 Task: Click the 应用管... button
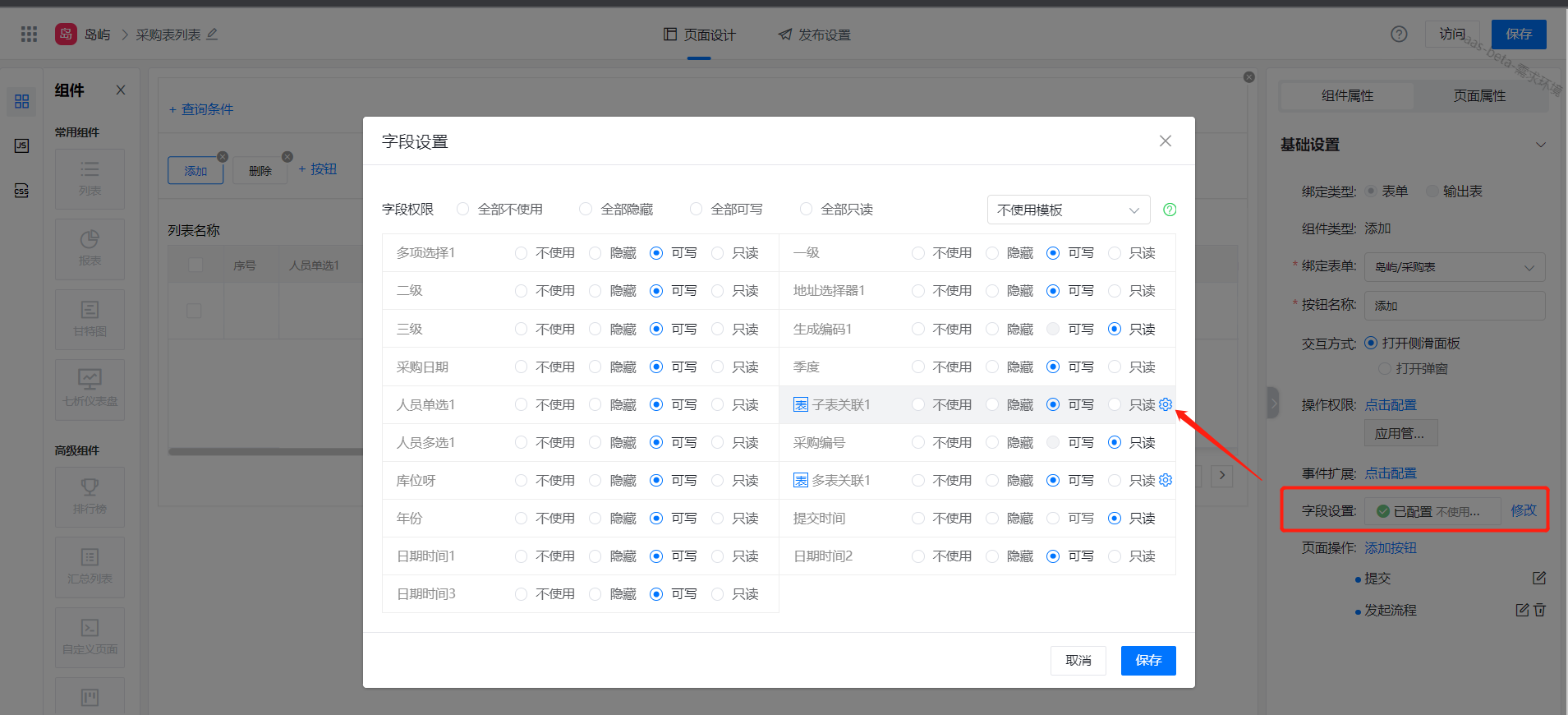(x=1400, y=433)
